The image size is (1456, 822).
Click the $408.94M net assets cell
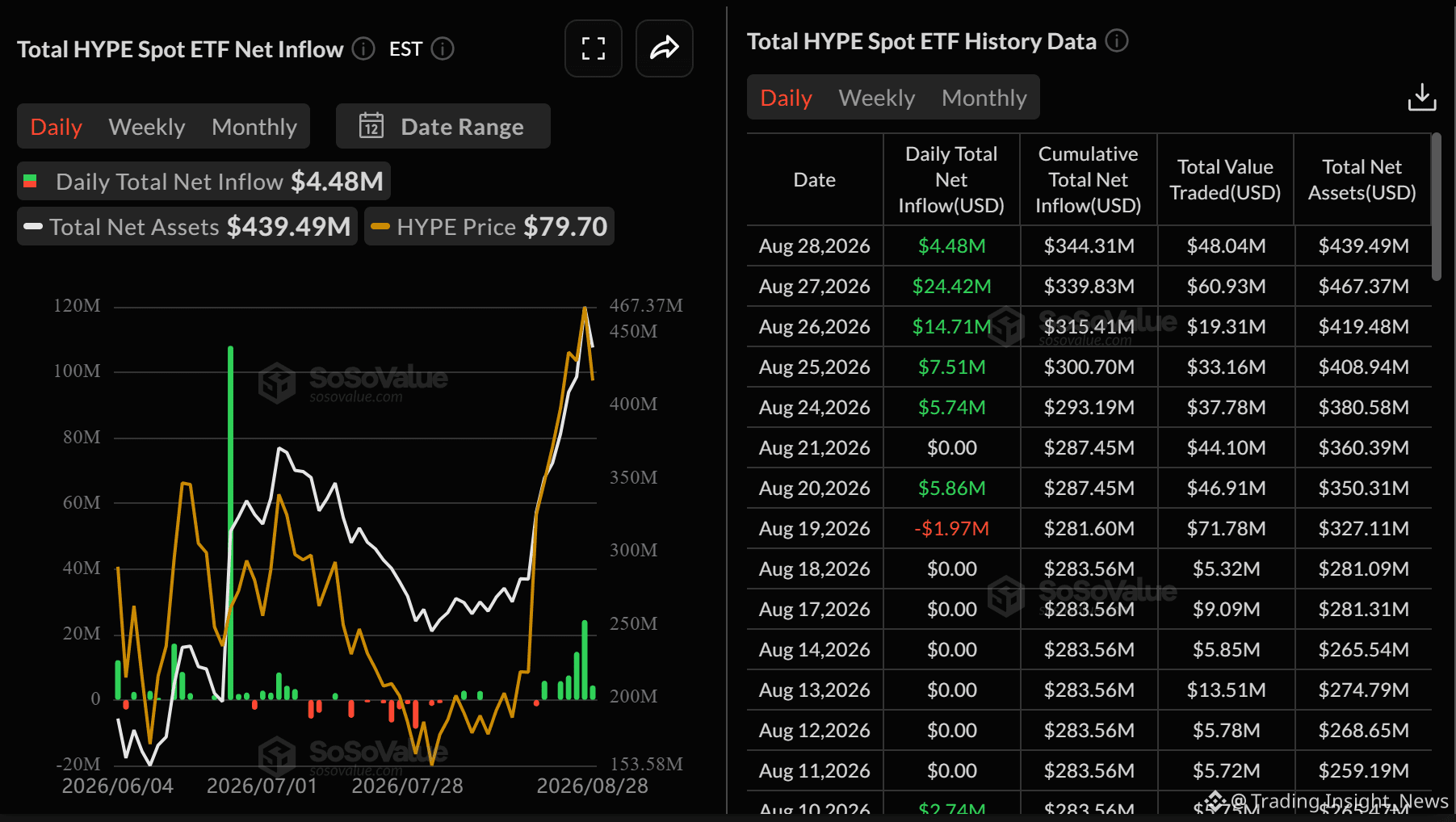click(x=1363, y=367)
